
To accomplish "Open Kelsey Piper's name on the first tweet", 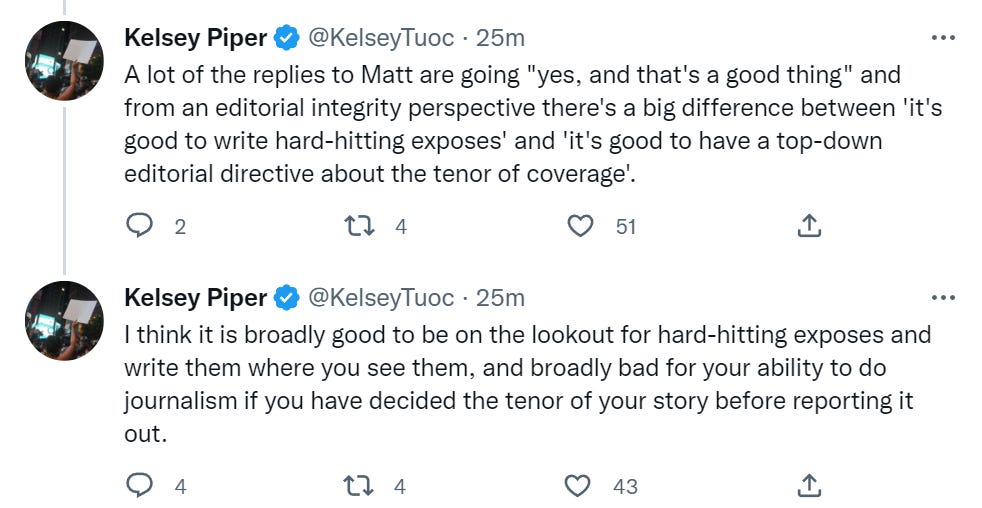I will click(x=195, y=38).
